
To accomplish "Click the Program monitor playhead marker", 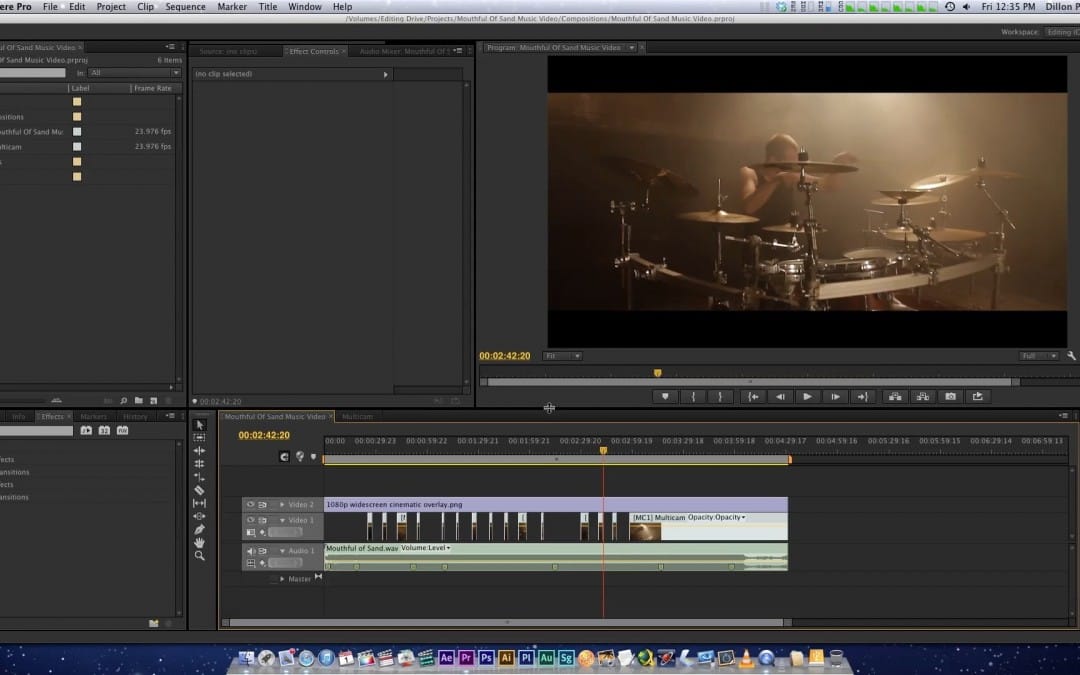I will point(658,373).
